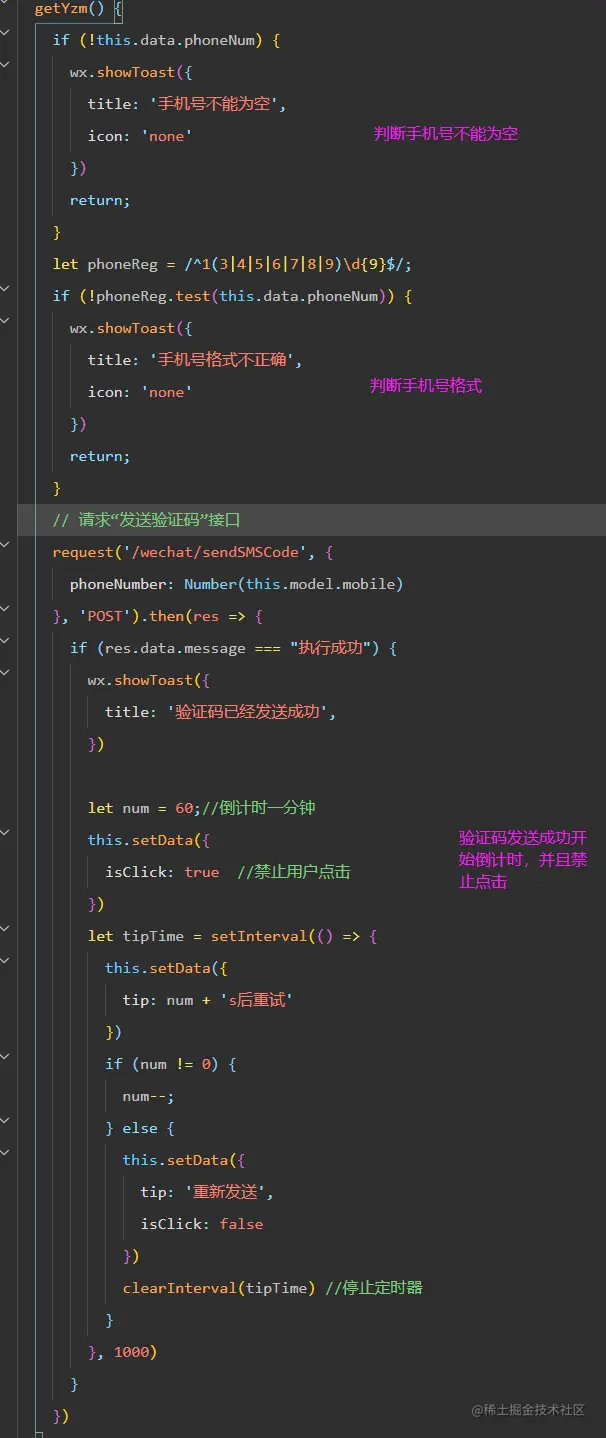The height and width of the screenshot is (1438, 606).
Task: Click the comment '禁止用户点击'
Action: tap(294, 872)
